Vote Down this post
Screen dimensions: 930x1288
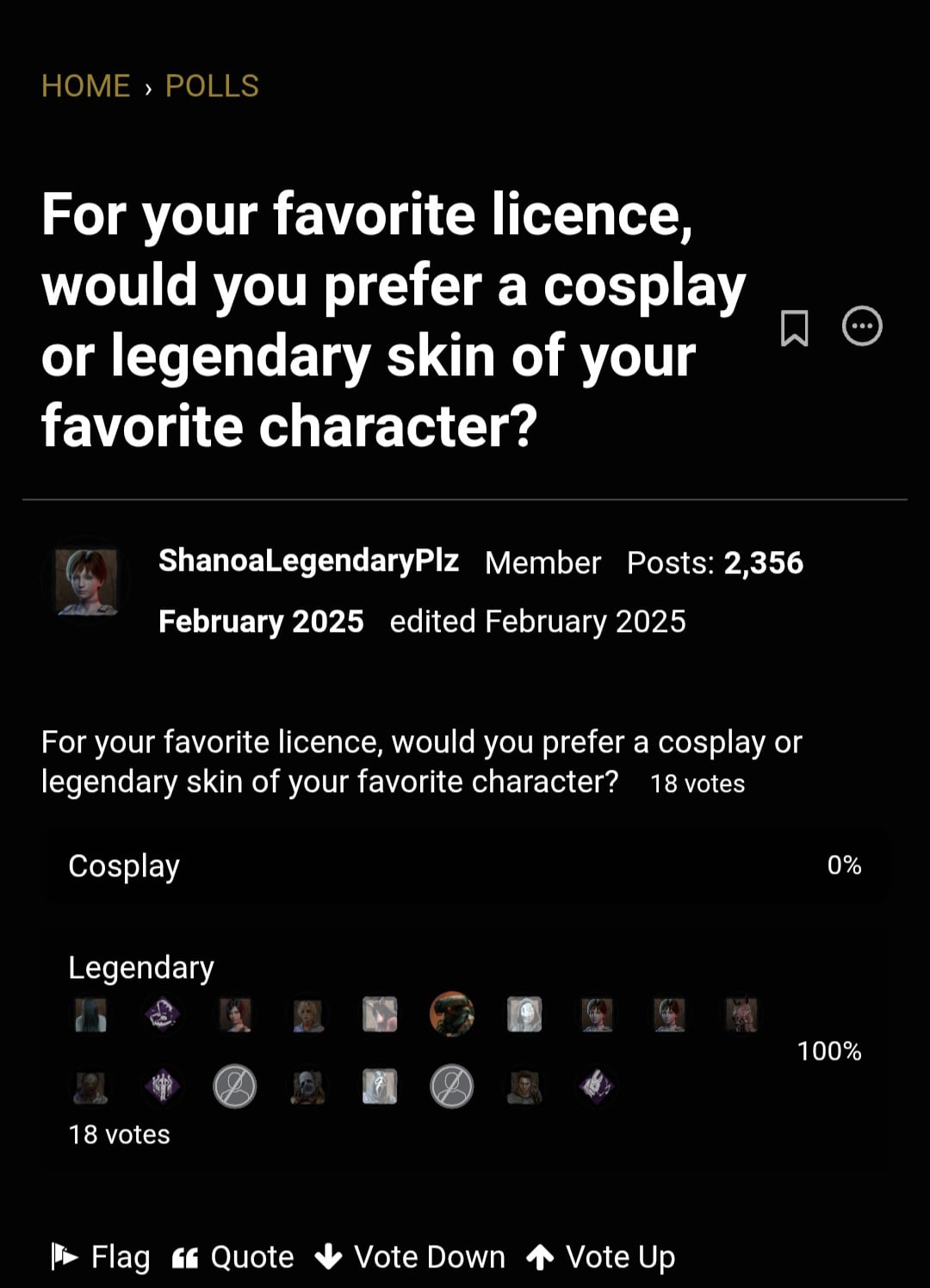pos(410,1257)
